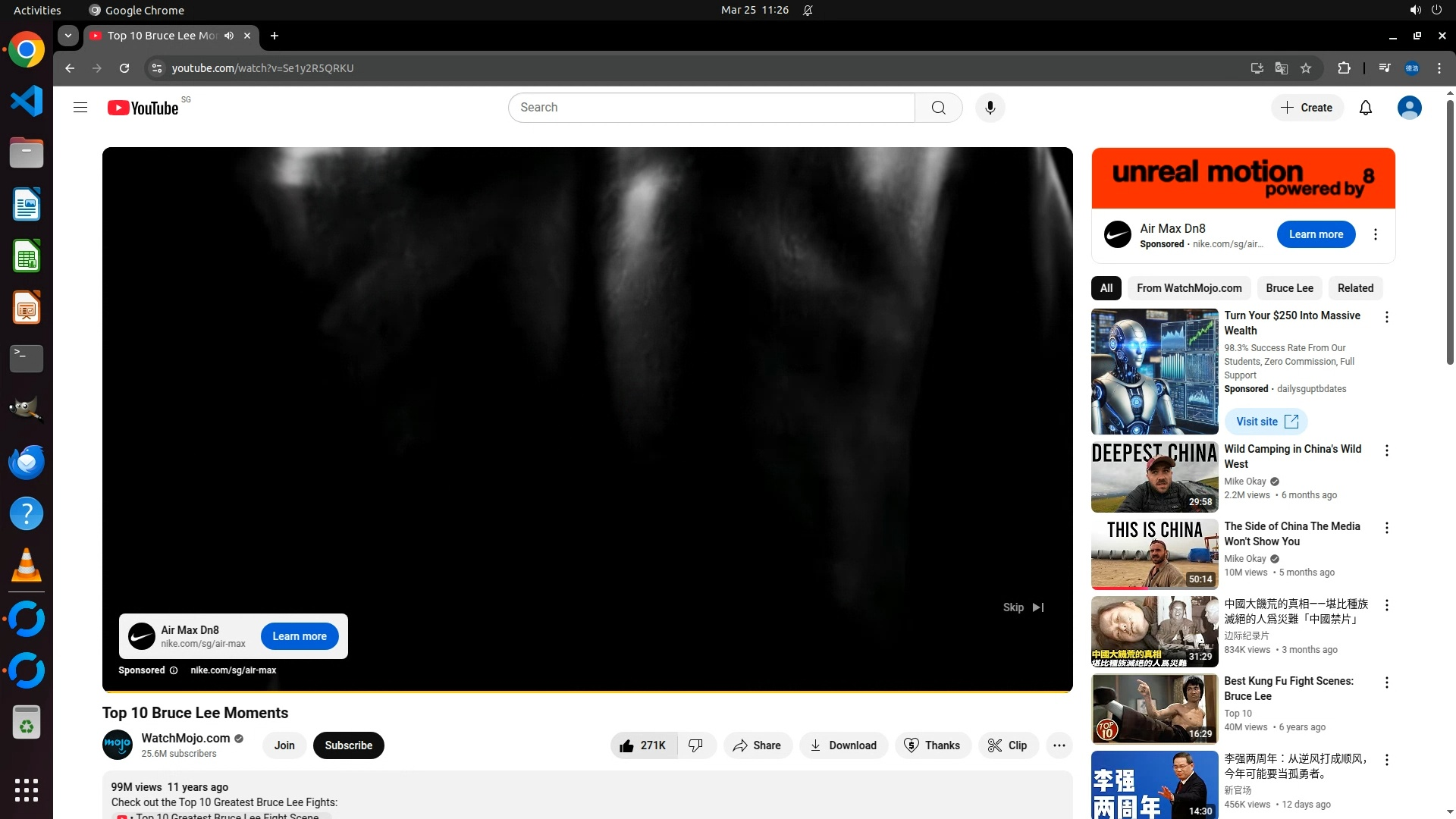Click the Download video button
Image resolution: width=1456 pixels, height=819 pixels.
843,745
